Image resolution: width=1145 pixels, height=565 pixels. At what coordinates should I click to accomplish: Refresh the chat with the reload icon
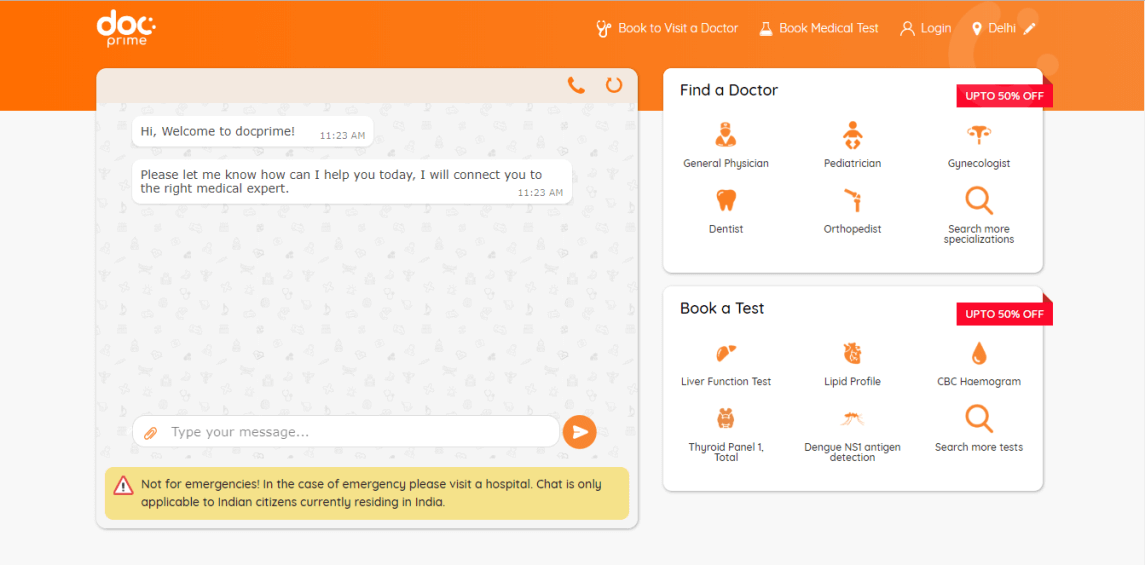click(x=614, y=85)
